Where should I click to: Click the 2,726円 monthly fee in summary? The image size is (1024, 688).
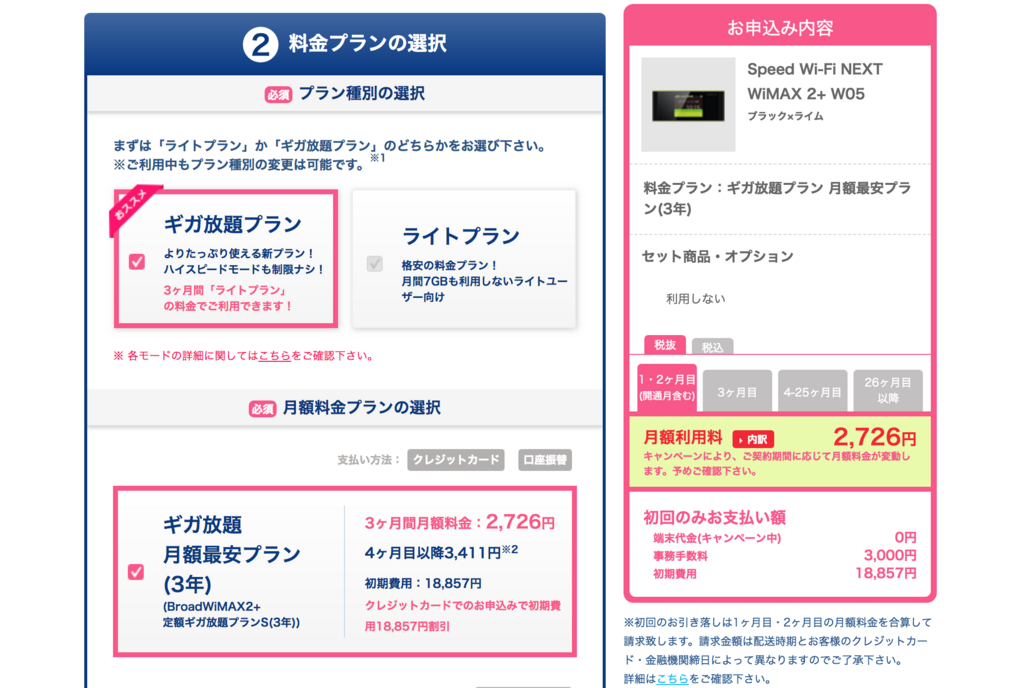(x=875, y=436)
